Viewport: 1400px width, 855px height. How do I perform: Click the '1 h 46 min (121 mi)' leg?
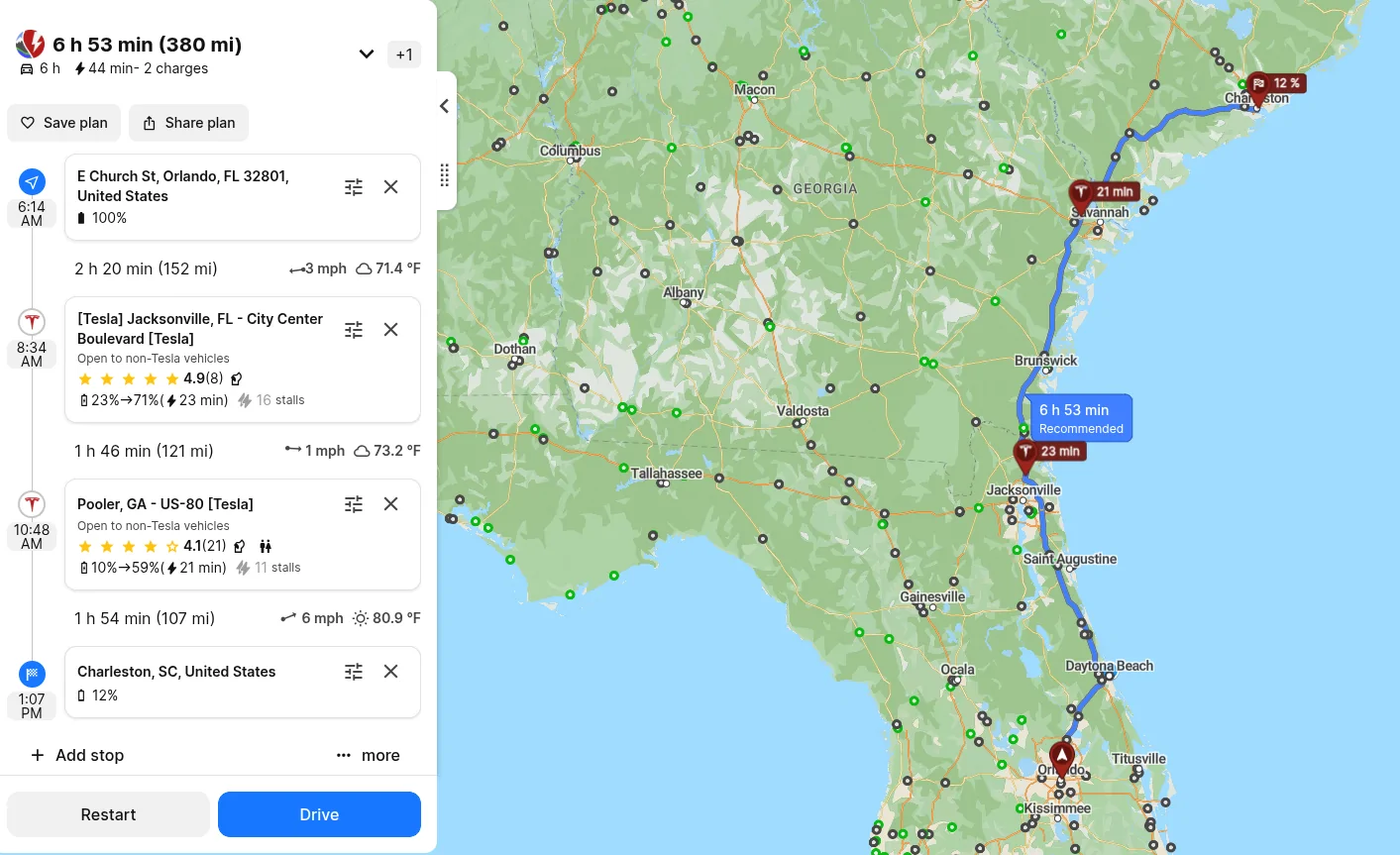(144, 451)
